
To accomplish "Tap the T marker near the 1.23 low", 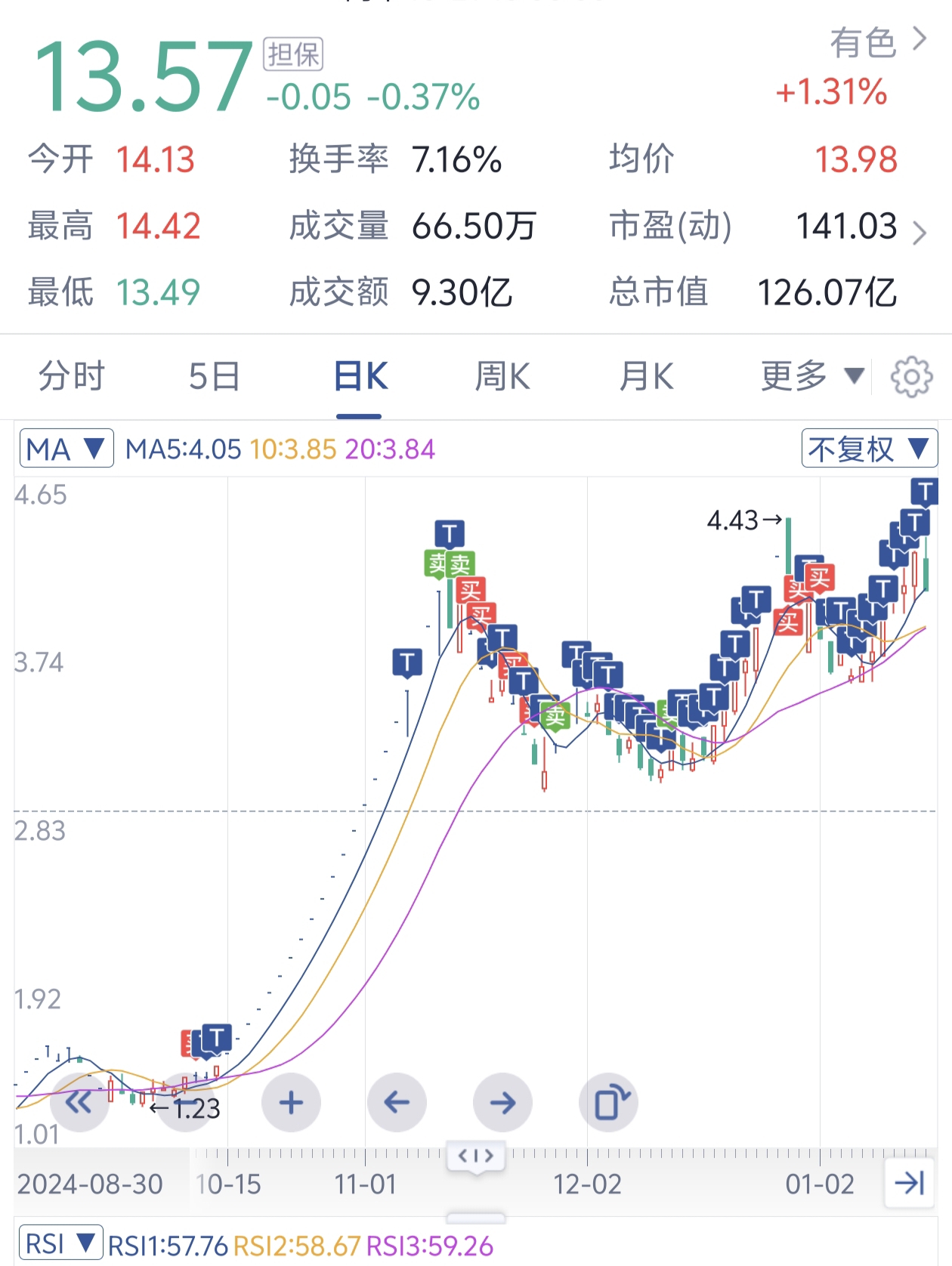I will coord(216,1039).
